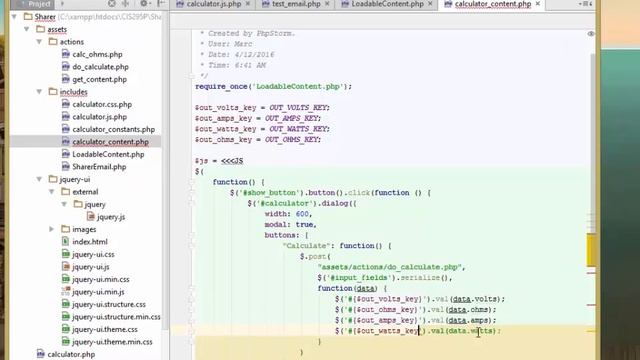This screenshot has width=640, height=360.
Task: Click the HTML file icon beside index.html
Action: point(65,242)
